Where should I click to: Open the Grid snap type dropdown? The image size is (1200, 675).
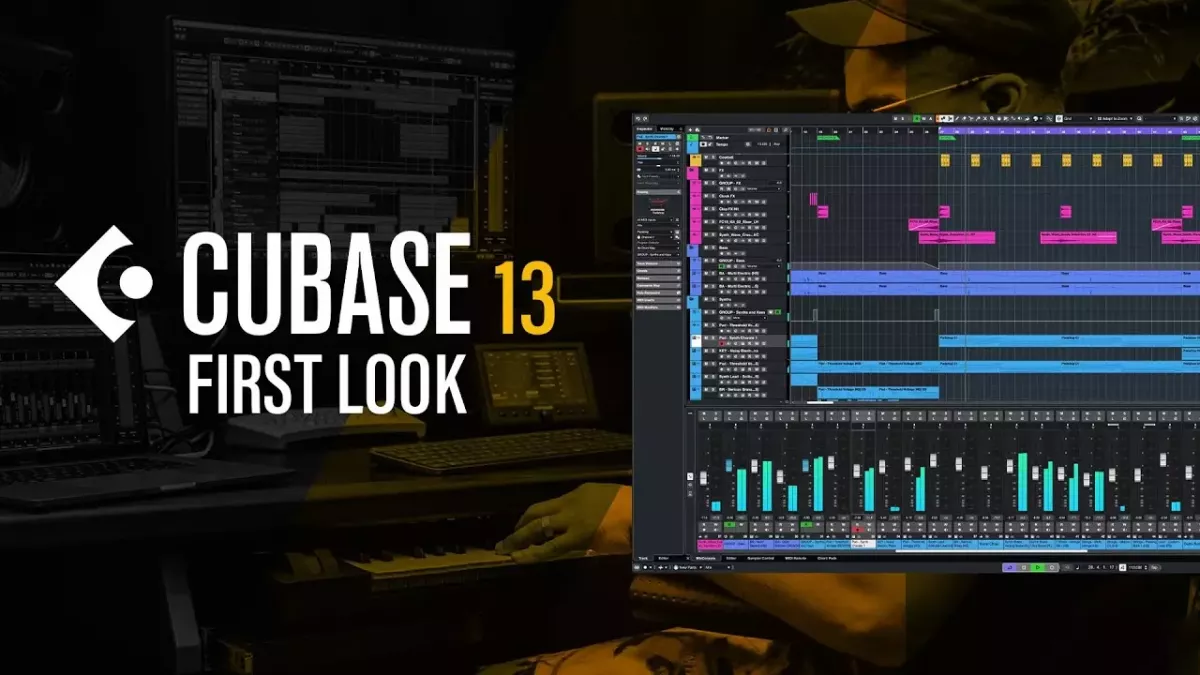[1077, 118]
